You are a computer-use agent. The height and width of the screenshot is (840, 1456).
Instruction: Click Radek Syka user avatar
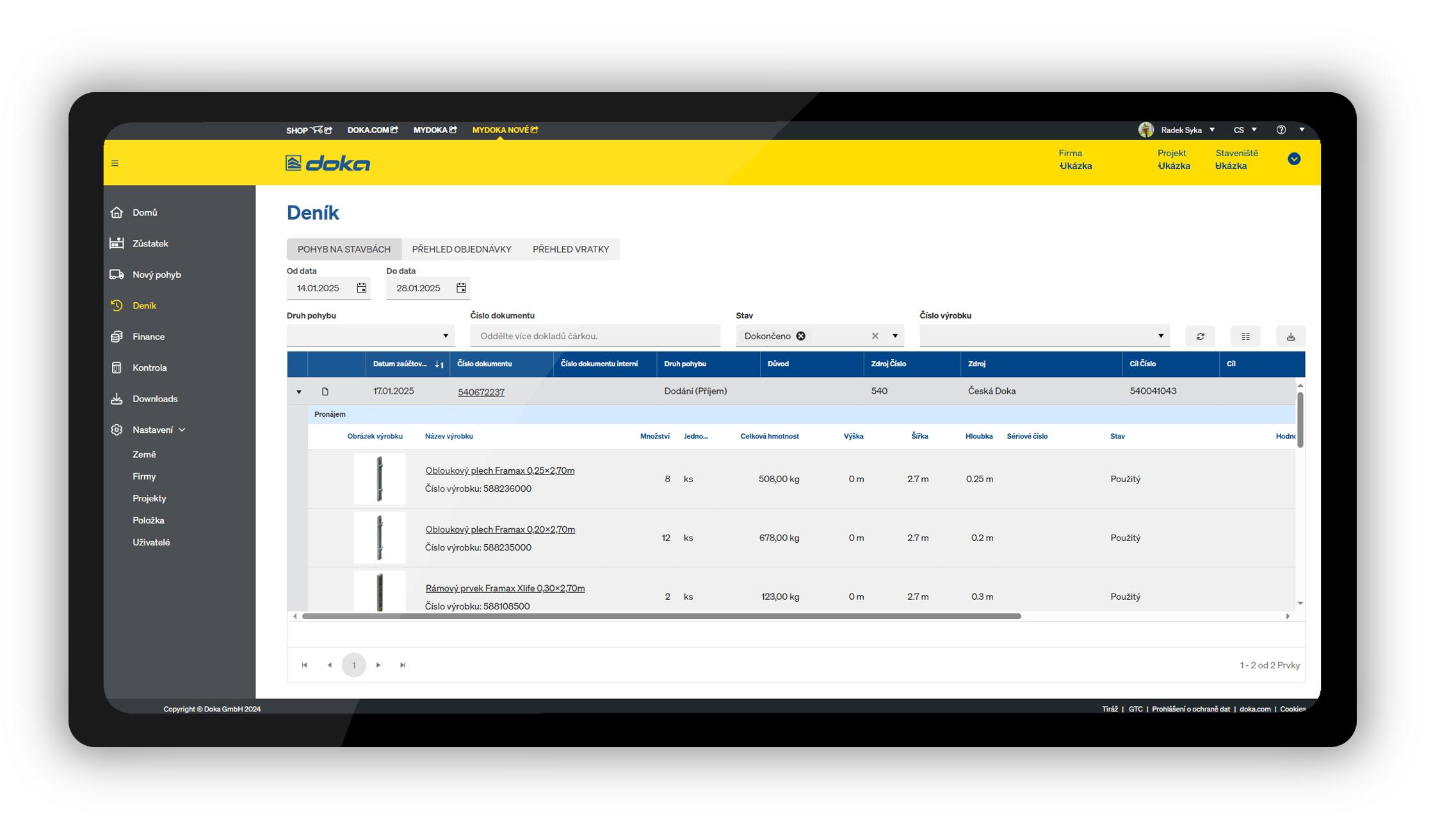(x=1146, y=130)
